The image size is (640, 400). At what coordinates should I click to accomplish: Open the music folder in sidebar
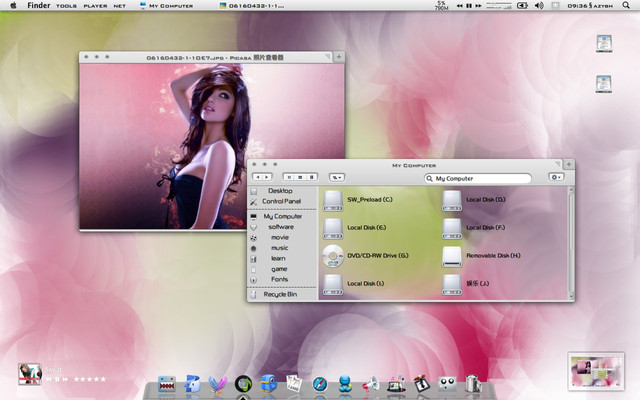[279, 248]
